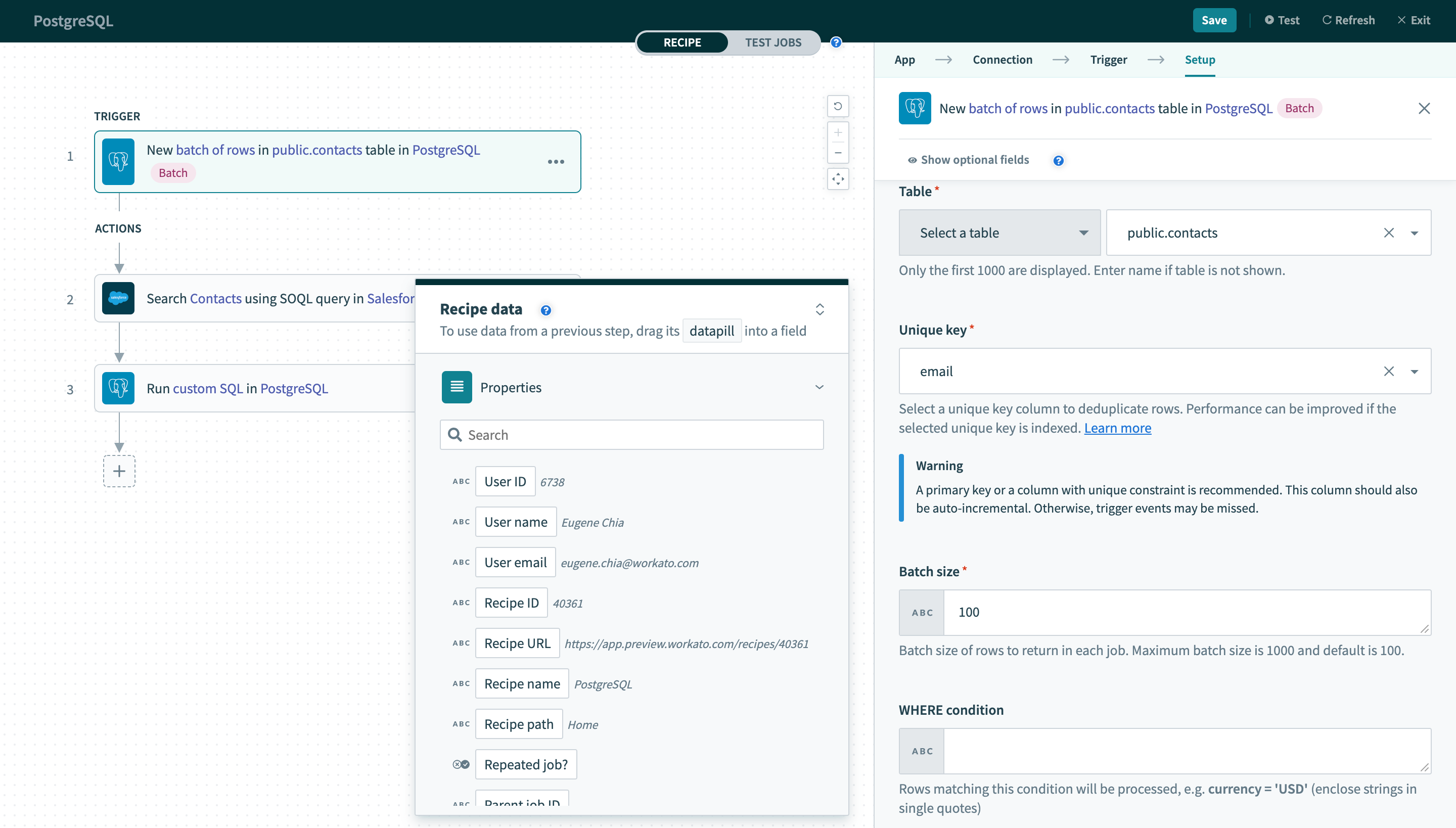This screenshot has width=1456, height=828.
Task: Clear the email unique key field
Action: pos(1389,371)
